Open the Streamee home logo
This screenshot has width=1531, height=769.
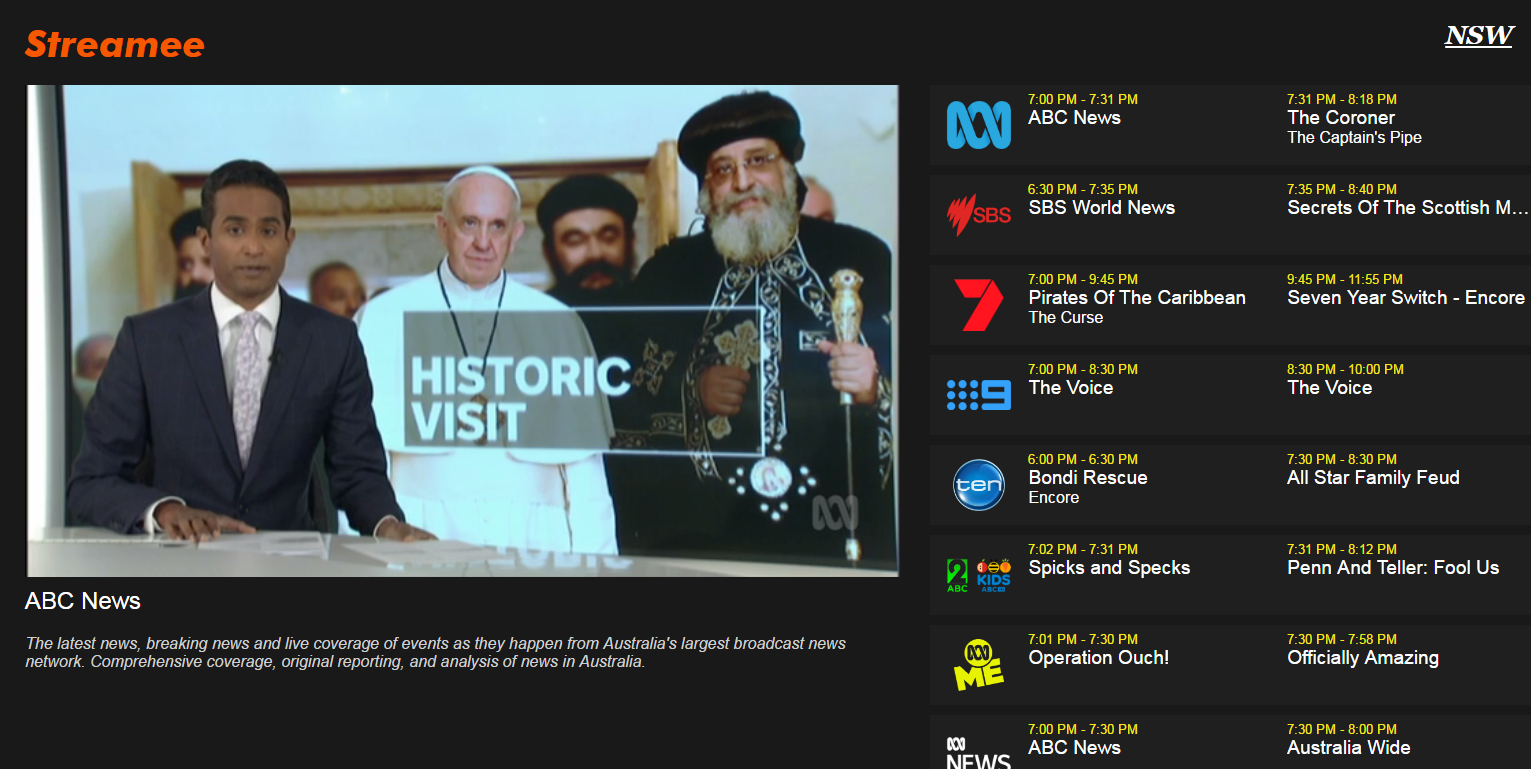(115, 44)
